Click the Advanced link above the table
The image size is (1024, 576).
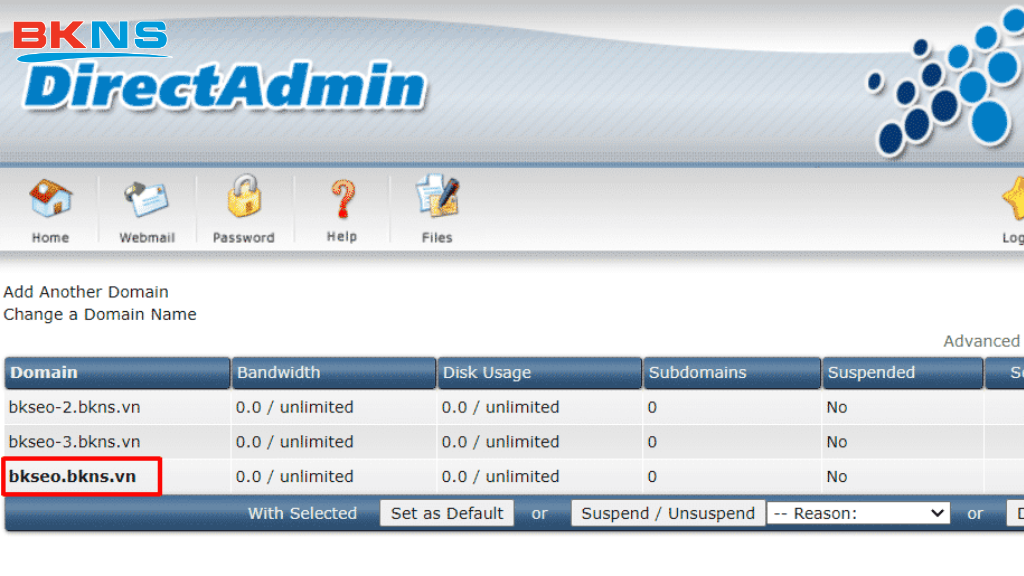pos(981,341)
